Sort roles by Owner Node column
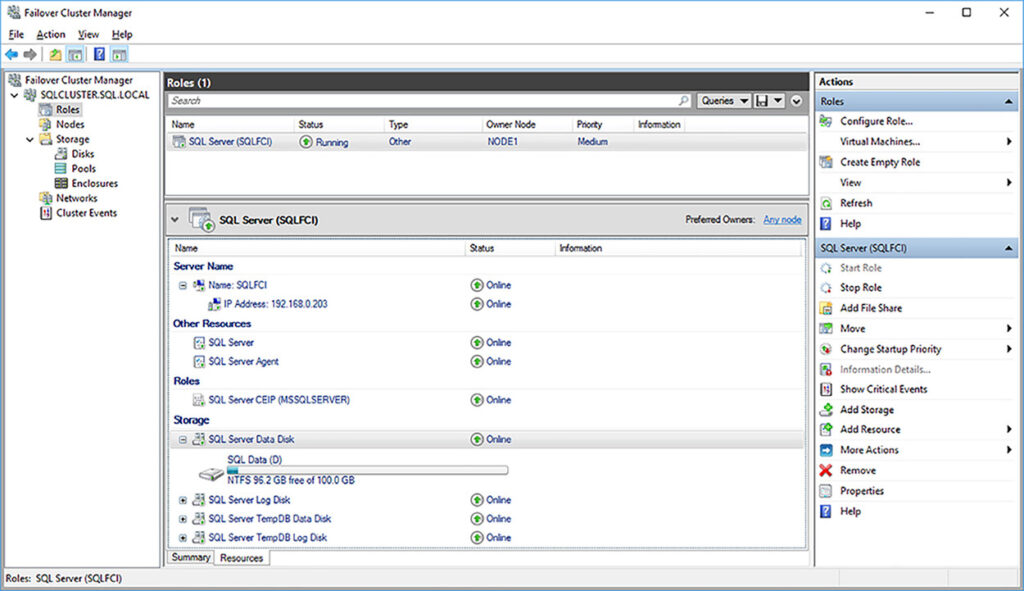 (510, 124)
